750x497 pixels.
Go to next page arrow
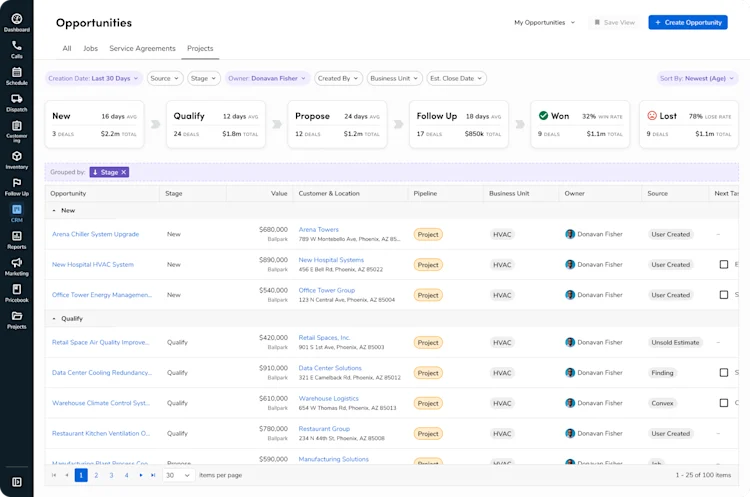(x=141, y=475)
